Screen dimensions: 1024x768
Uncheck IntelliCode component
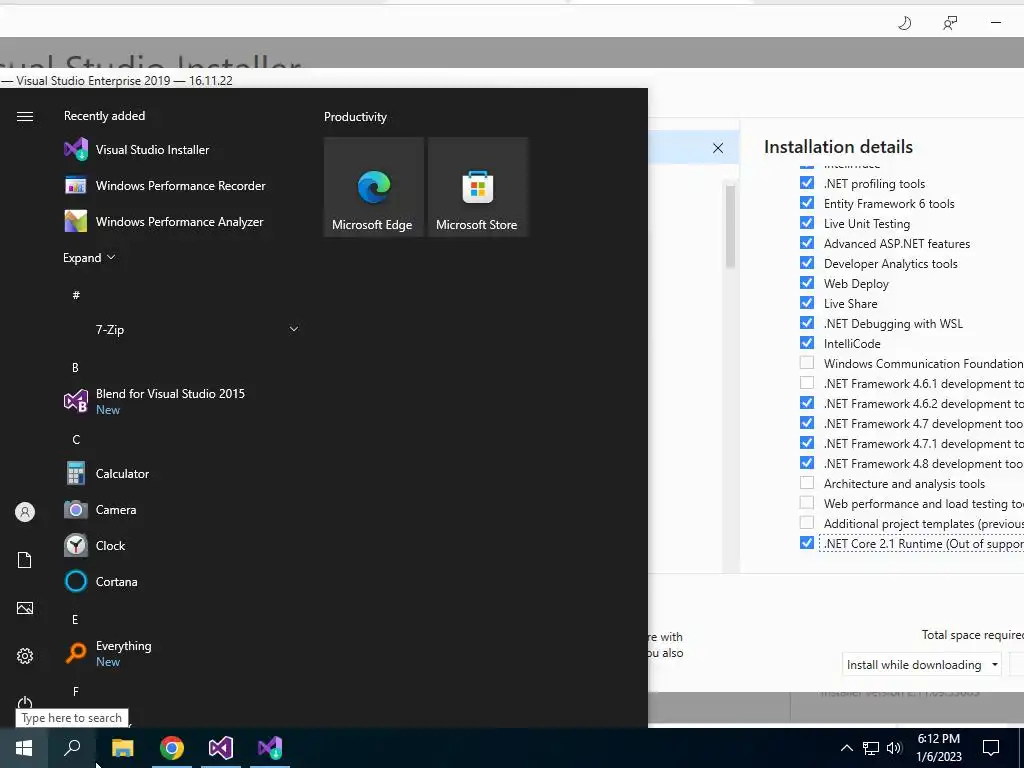(807, 343)
